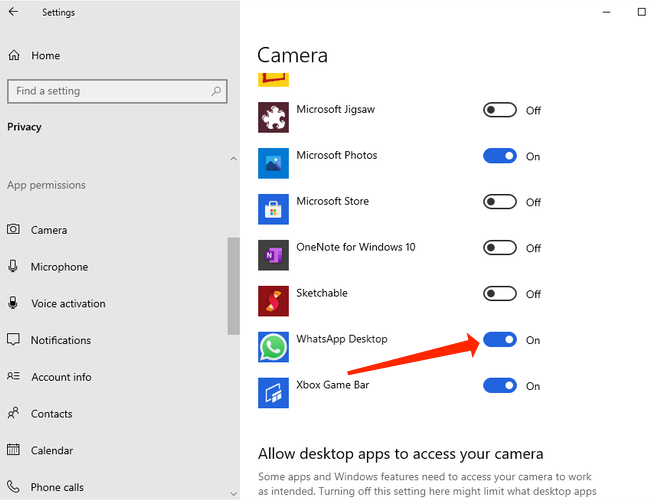Click the Camera sidebar icon

pos(13,229)
